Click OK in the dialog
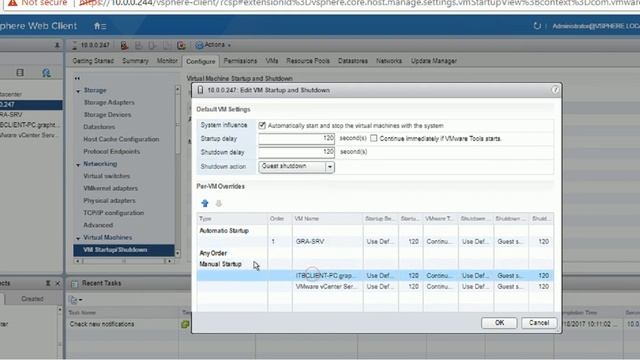This screenshot has width=640, height=360. tap(499, 323)
